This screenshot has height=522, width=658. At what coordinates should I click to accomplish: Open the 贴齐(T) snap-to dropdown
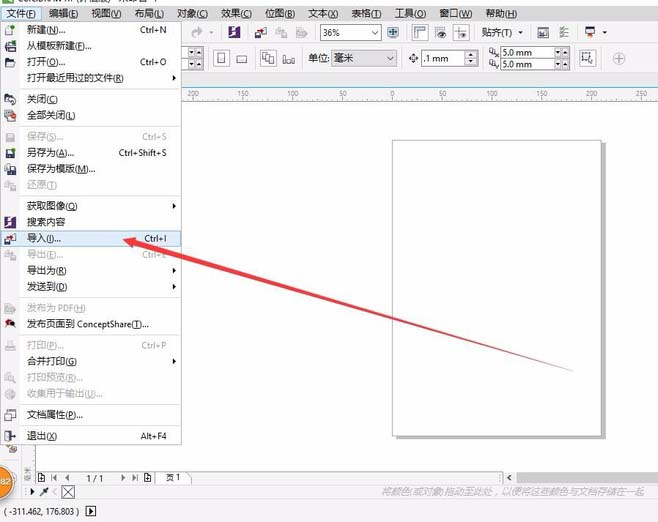(502, 32)
